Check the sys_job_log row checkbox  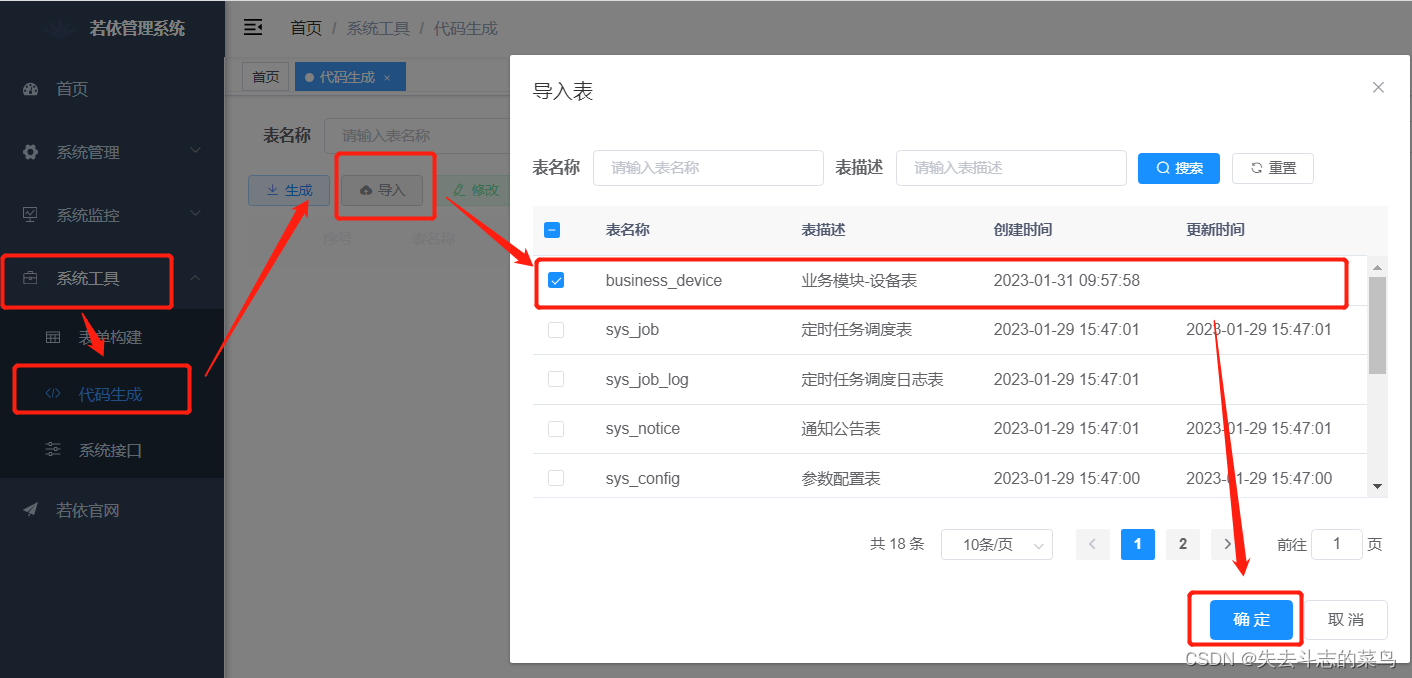point(556,379)
